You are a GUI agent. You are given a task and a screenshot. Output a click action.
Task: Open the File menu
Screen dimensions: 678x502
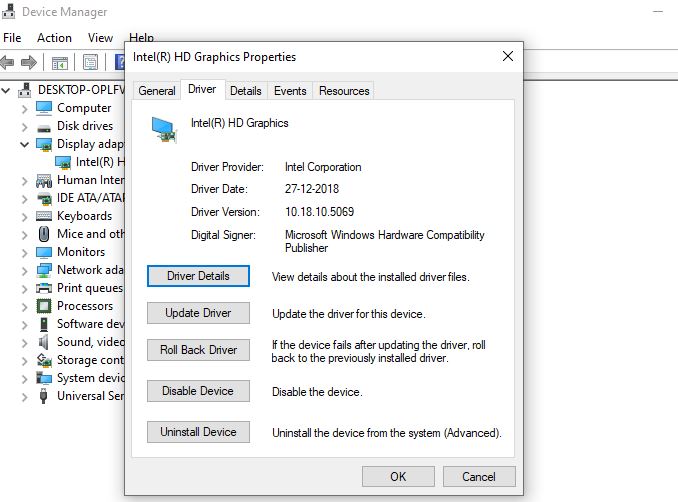pos(12,38)
